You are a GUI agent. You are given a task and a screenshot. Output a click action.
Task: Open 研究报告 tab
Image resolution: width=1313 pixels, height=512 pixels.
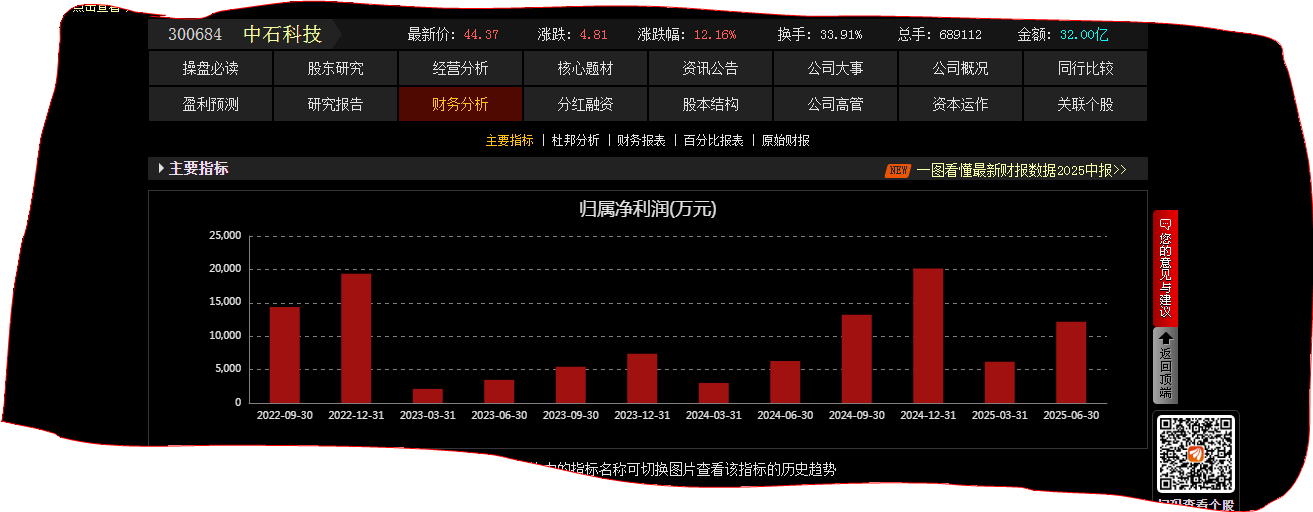(x=336, y=104)
